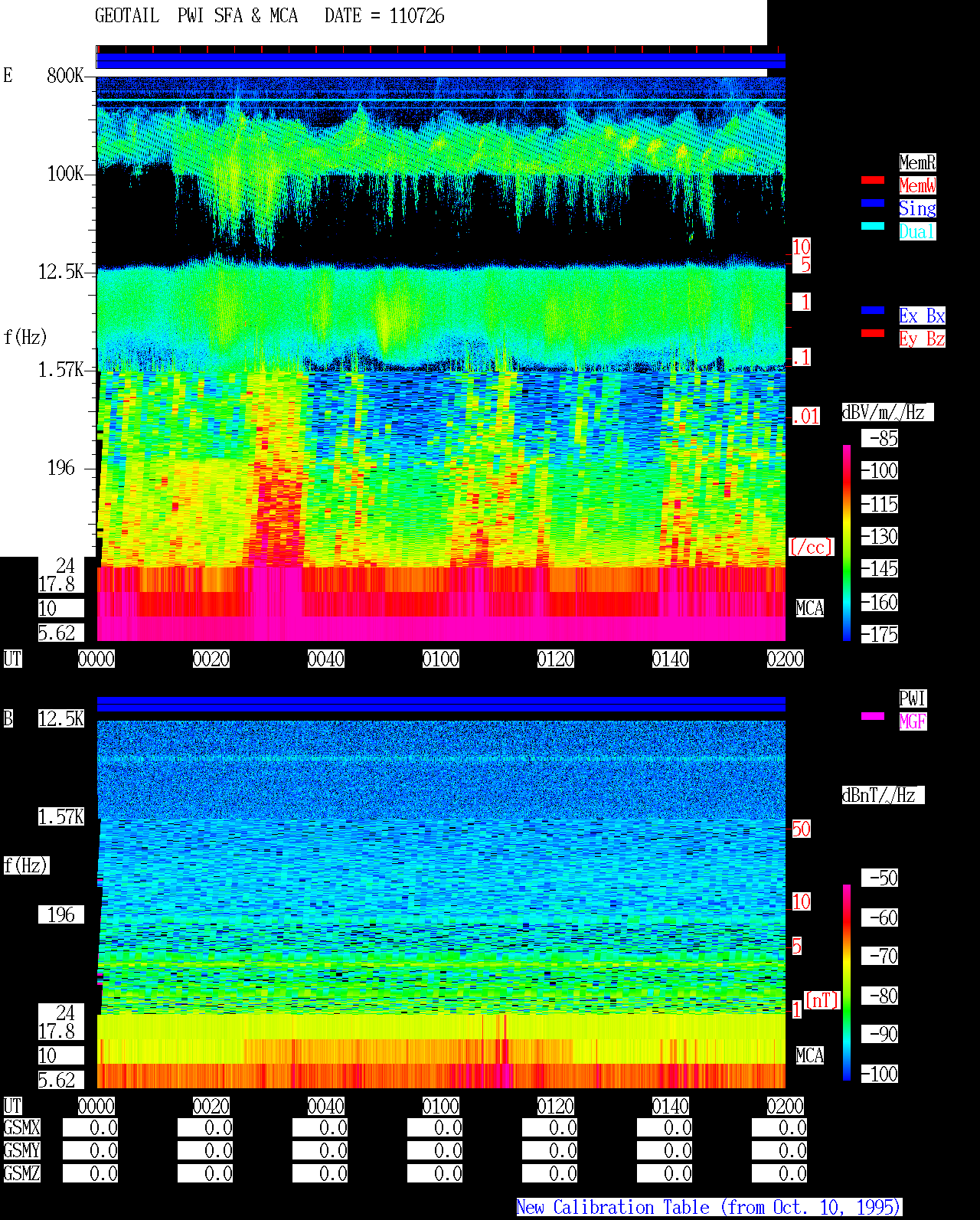Screen dimensions: 980x1220
Task: Click the 0140 UT marker under the B spectrogram
Action: pos(671,1106)
